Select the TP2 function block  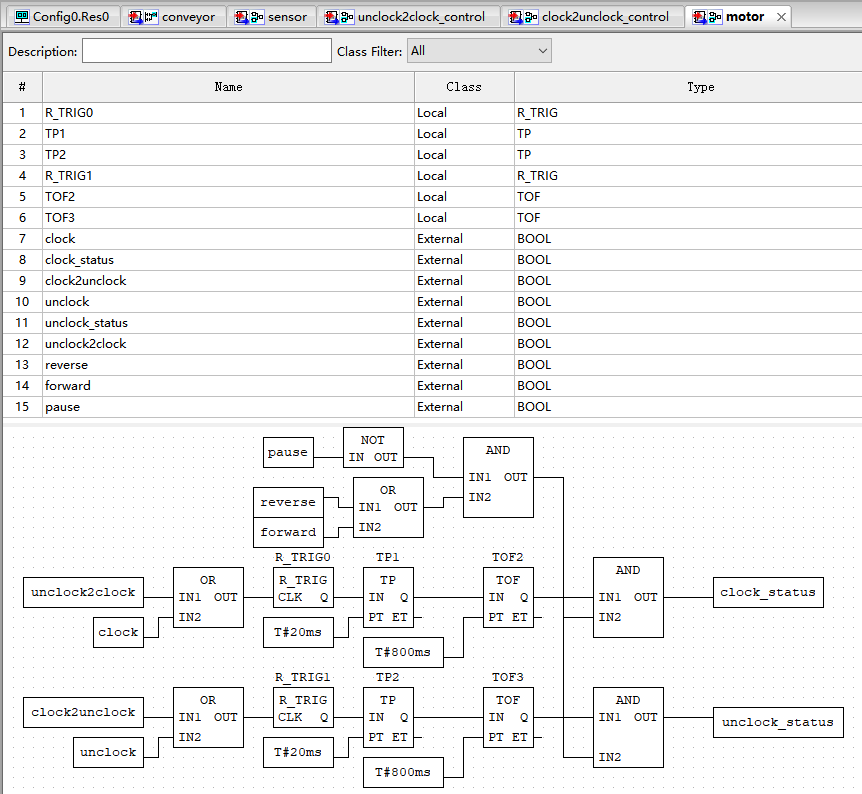pos(388,718)
